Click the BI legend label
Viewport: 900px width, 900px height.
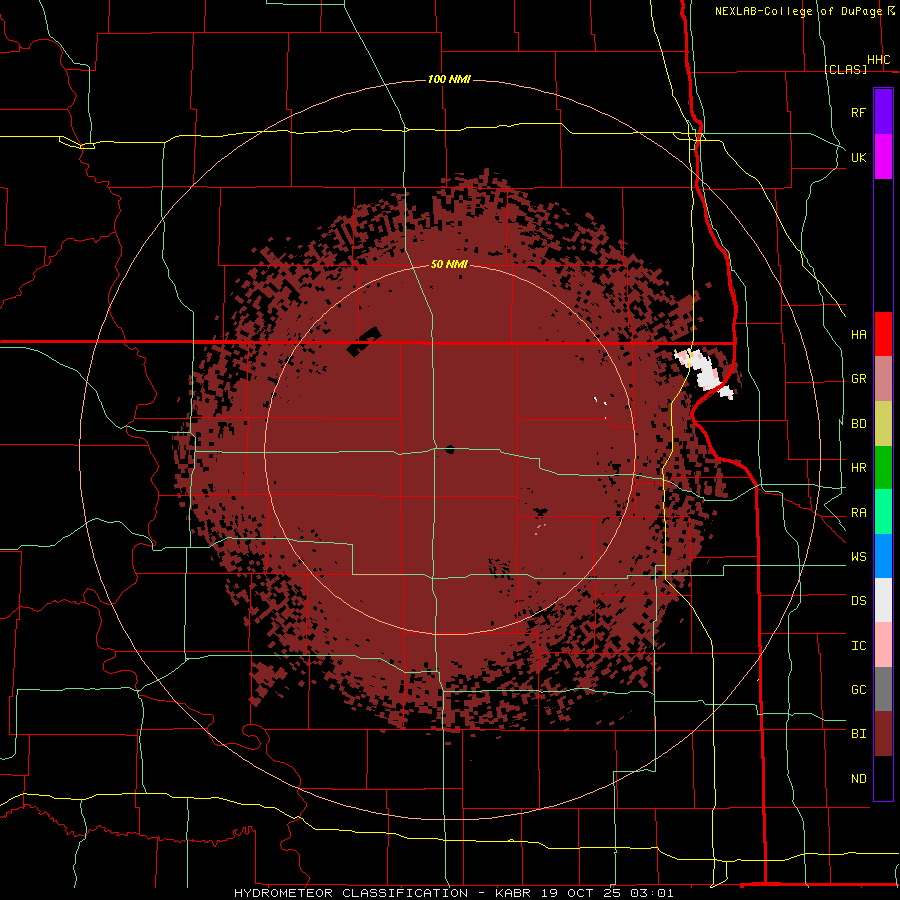858,734
